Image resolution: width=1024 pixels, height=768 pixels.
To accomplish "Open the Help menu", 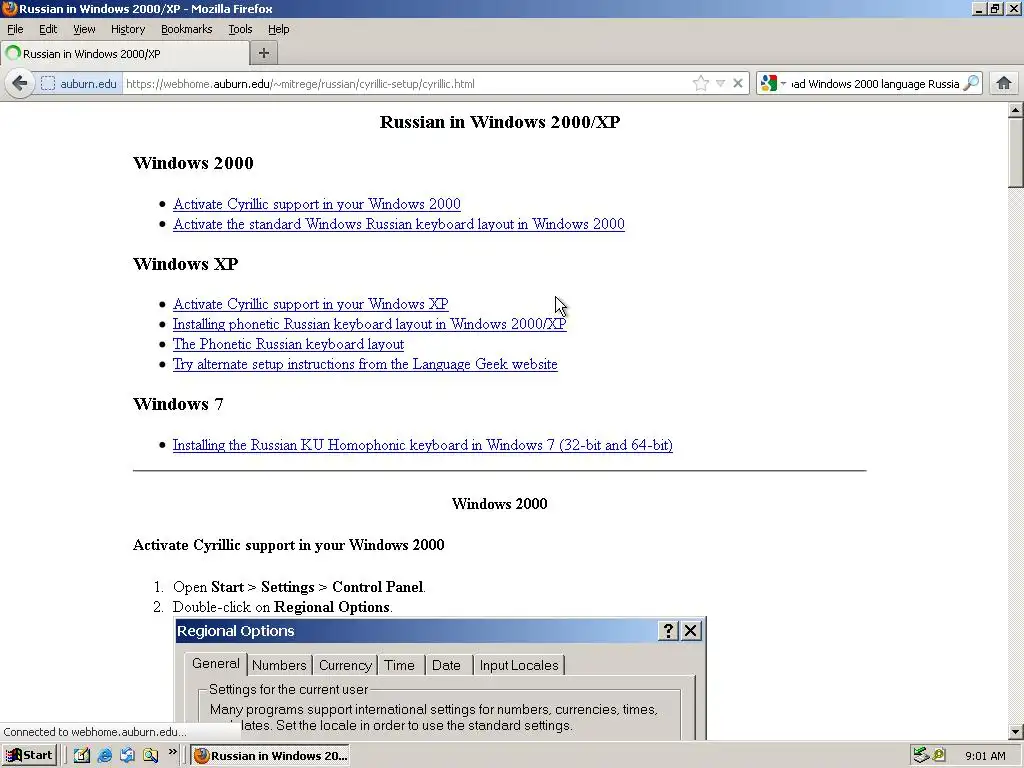I will tap(279, 29).
